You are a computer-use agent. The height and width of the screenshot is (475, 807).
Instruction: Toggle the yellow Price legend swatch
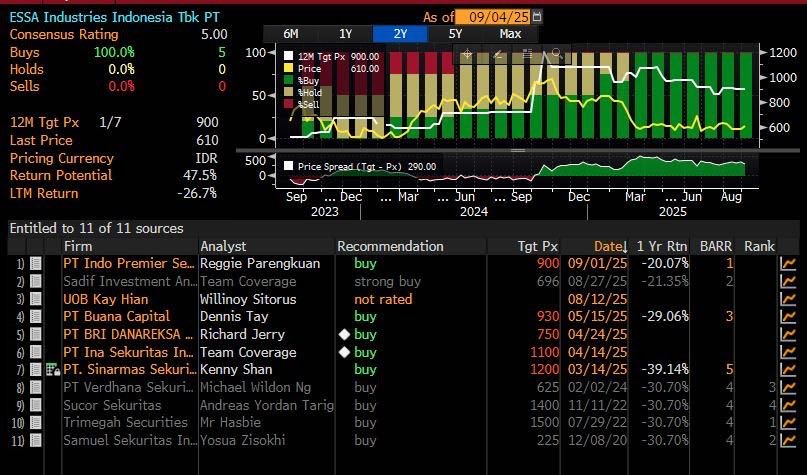pyautogui.click(x=288, y=68)
